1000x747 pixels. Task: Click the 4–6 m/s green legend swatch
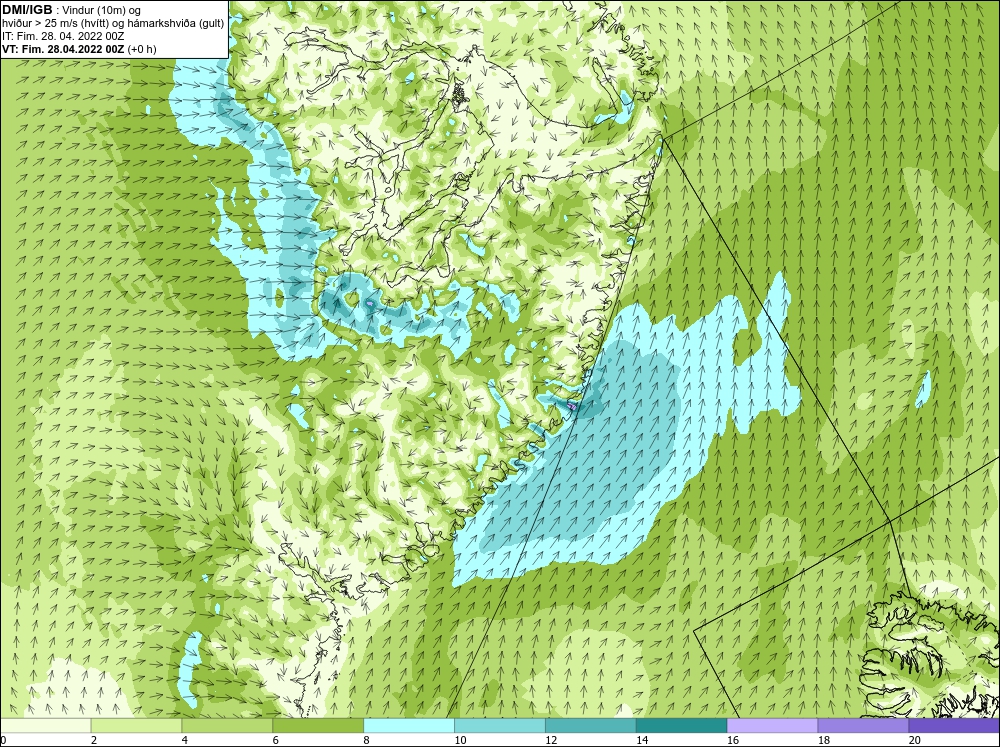tap(227, 725)
